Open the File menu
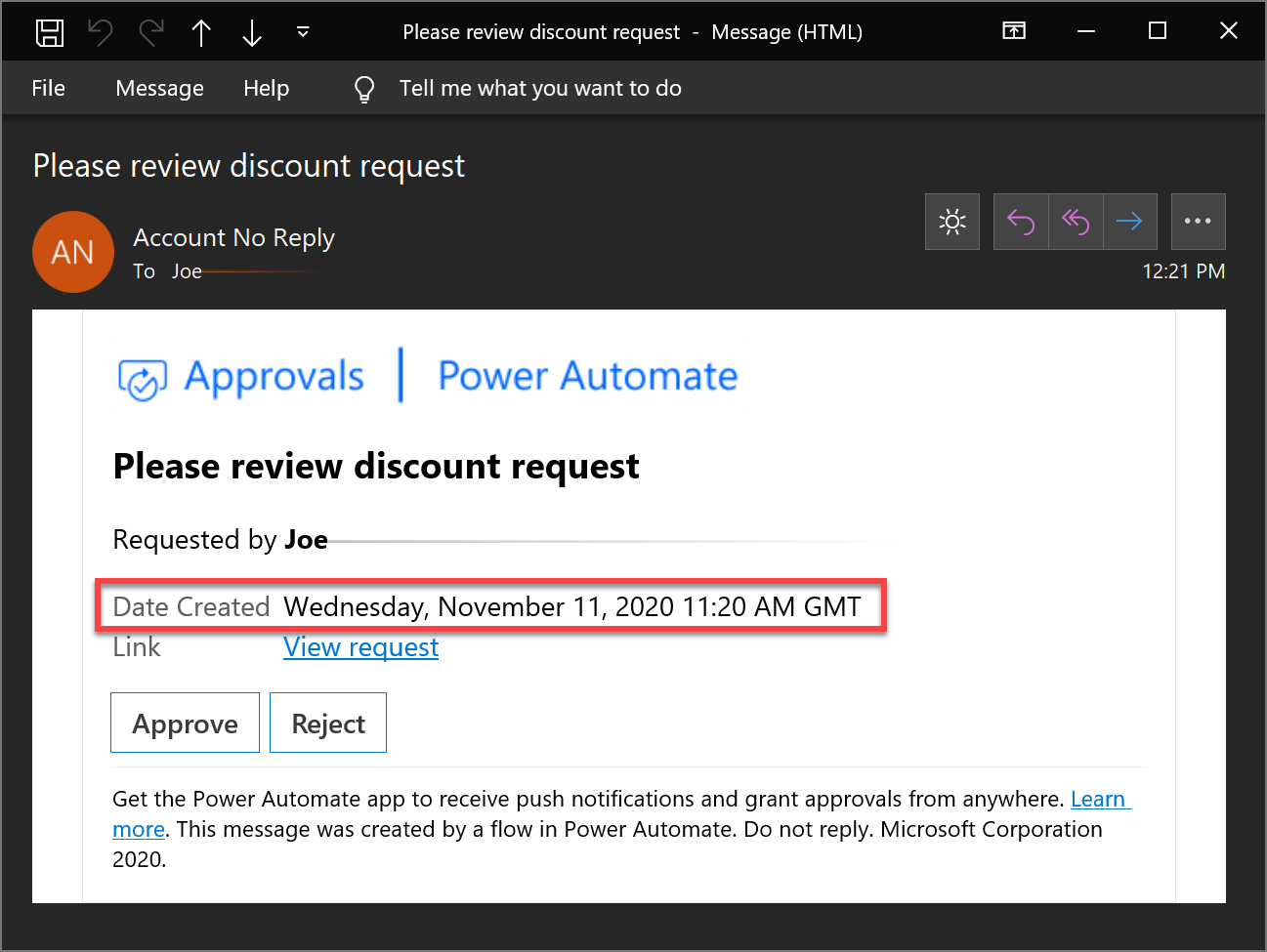The image size is (1267, 952). click(x=48, y=88)
